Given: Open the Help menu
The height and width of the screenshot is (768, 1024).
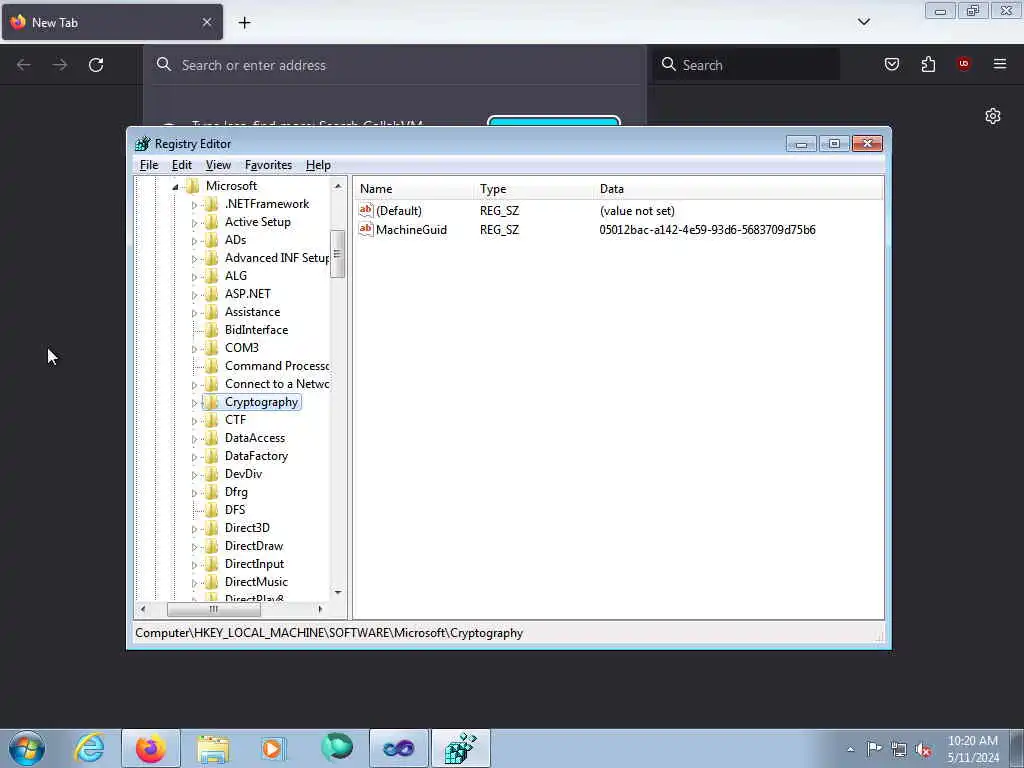Looking at the screenshot, I should coord(318,165).
